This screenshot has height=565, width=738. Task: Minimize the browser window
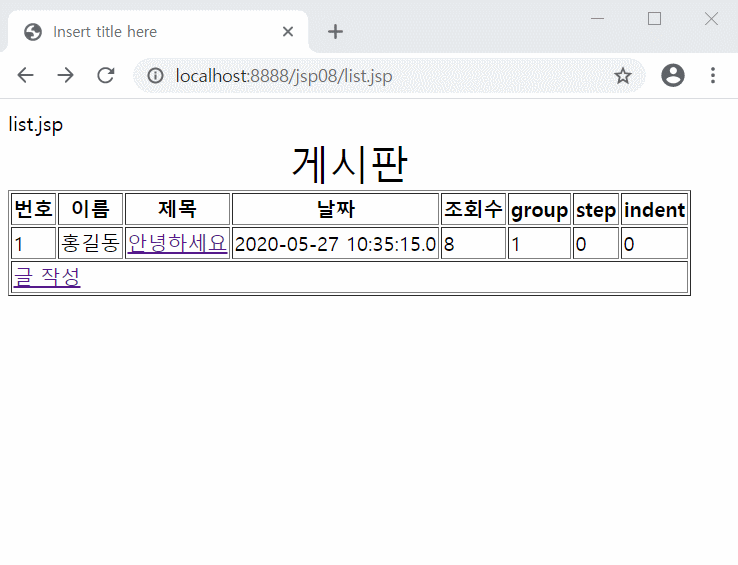pos(597,19)
